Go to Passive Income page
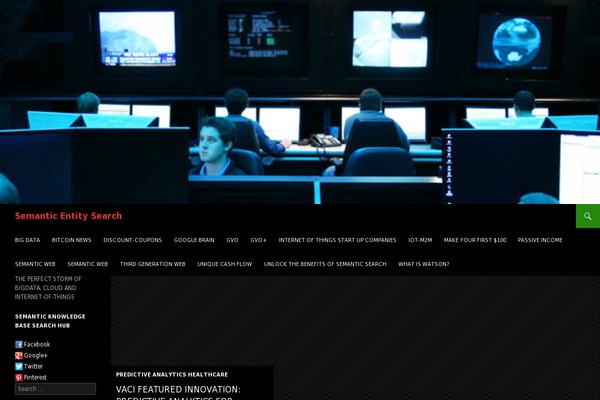 540,240
